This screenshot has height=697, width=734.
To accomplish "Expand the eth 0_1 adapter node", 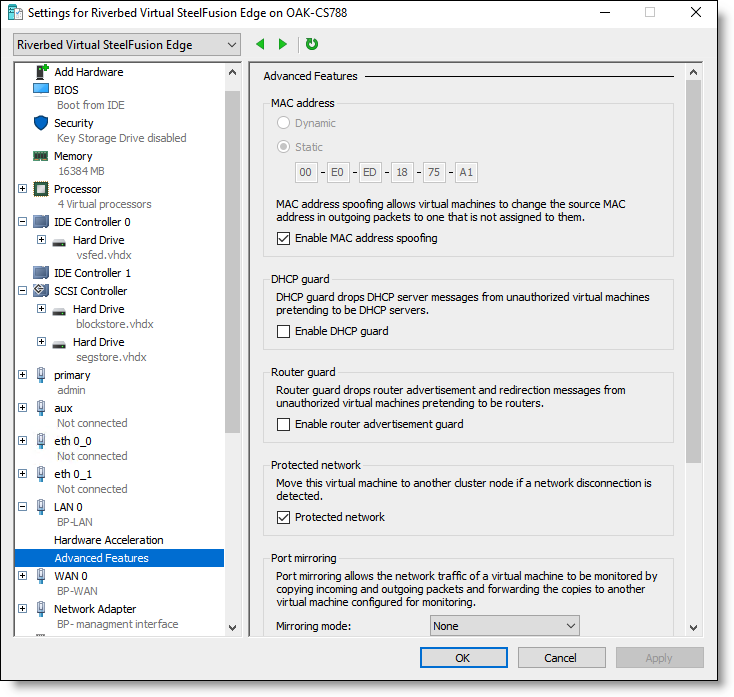I will coord(22,473).
